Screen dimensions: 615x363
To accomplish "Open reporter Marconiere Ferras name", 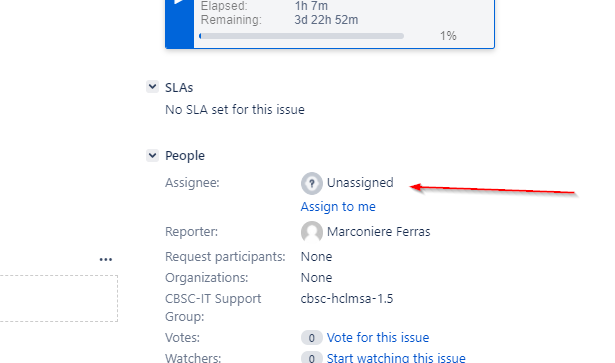I will coord(378,232).
